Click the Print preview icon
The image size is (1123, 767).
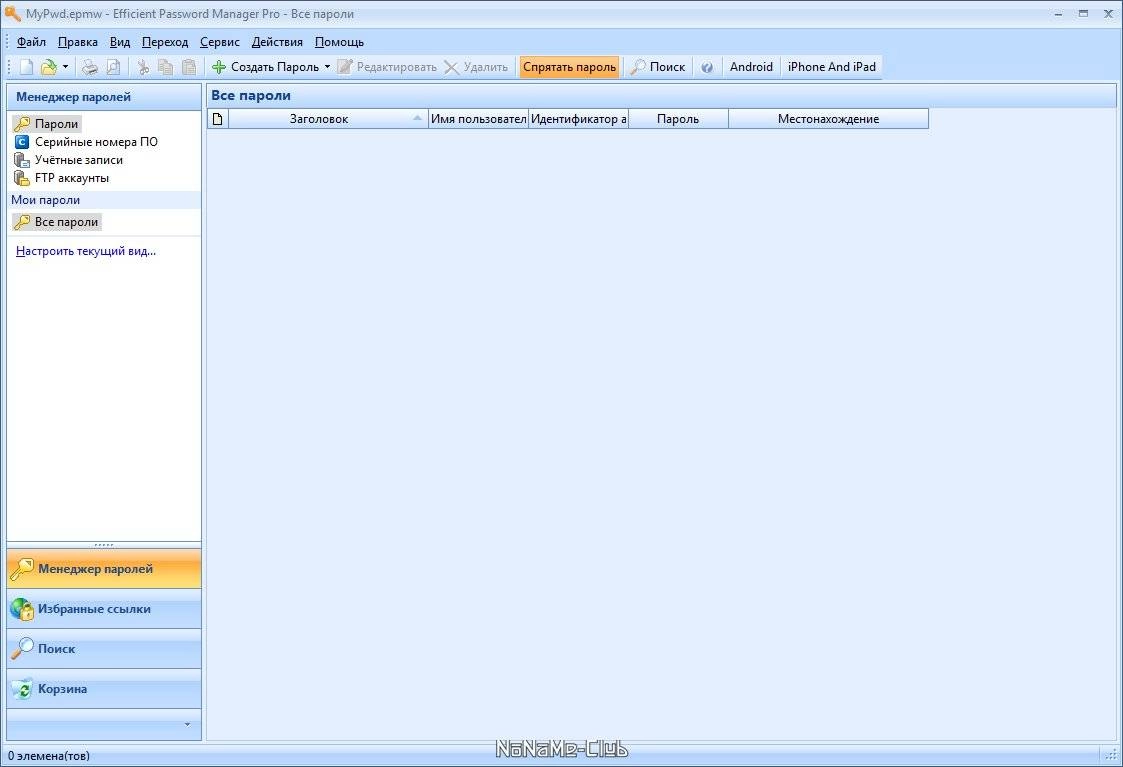[x=113, y=67]
